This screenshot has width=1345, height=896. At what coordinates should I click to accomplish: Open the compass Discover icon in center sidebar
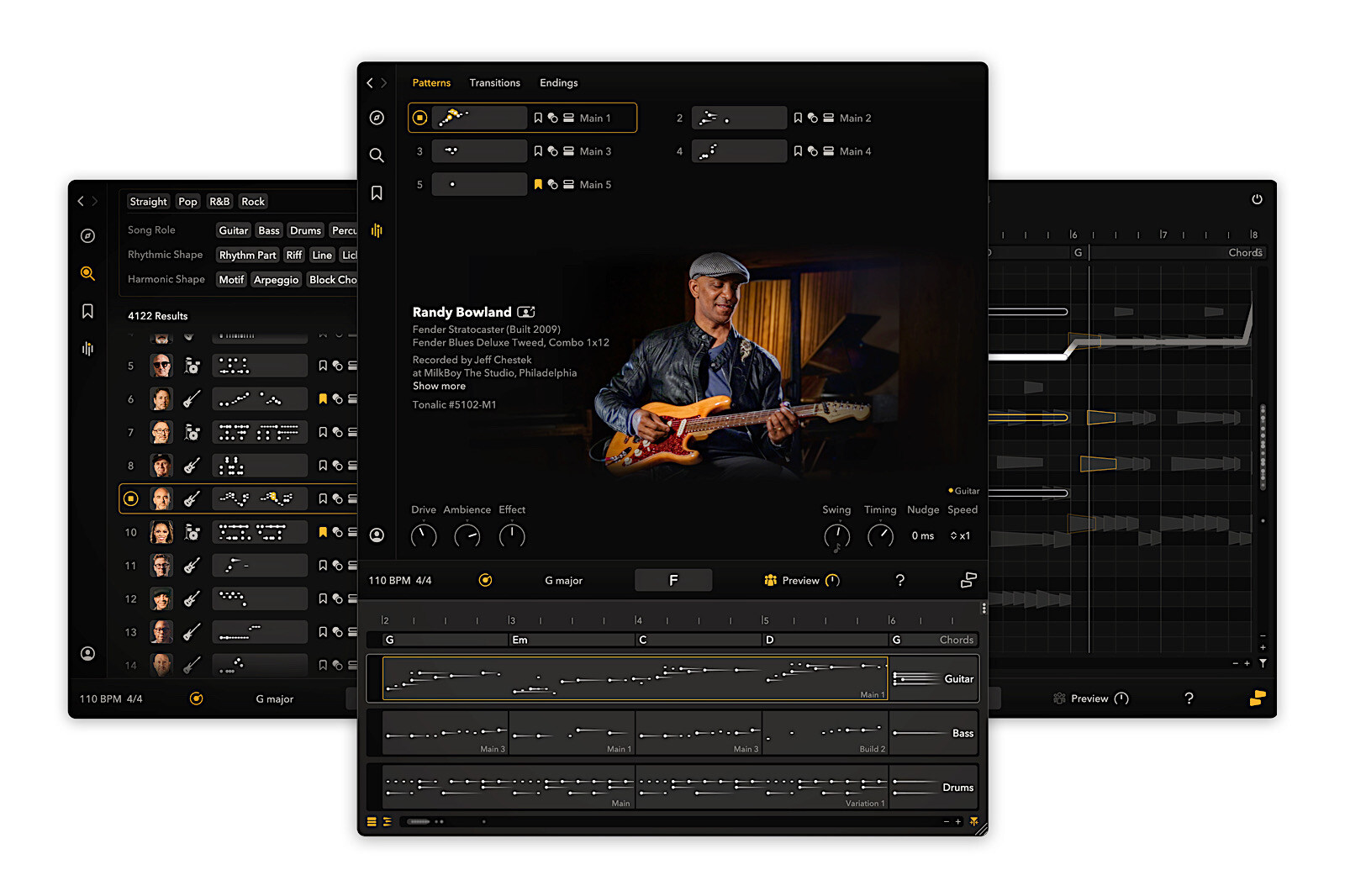(x=377, y=118)
